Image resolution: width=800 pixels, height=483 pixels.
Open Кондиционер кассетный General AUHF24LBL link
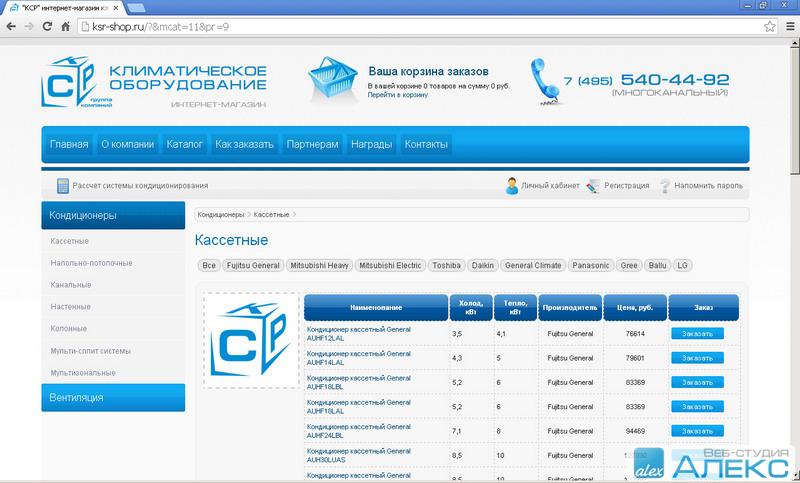coord(358,431)
